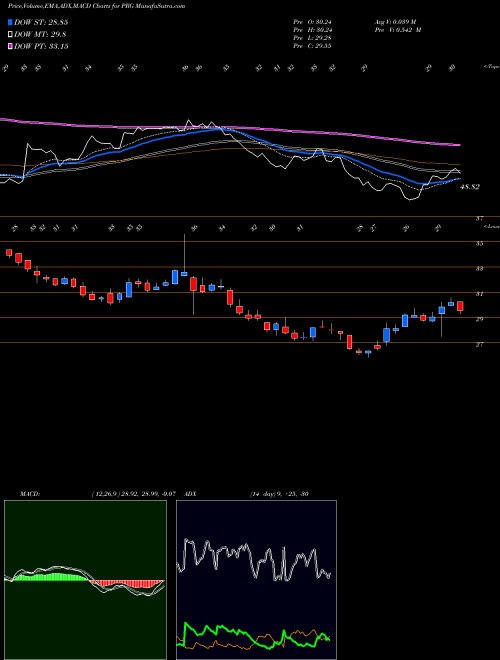The width and height of the screenshot is (500, 660).
Task: Click the ADX (14 day) values text
Action: [279, 494]
